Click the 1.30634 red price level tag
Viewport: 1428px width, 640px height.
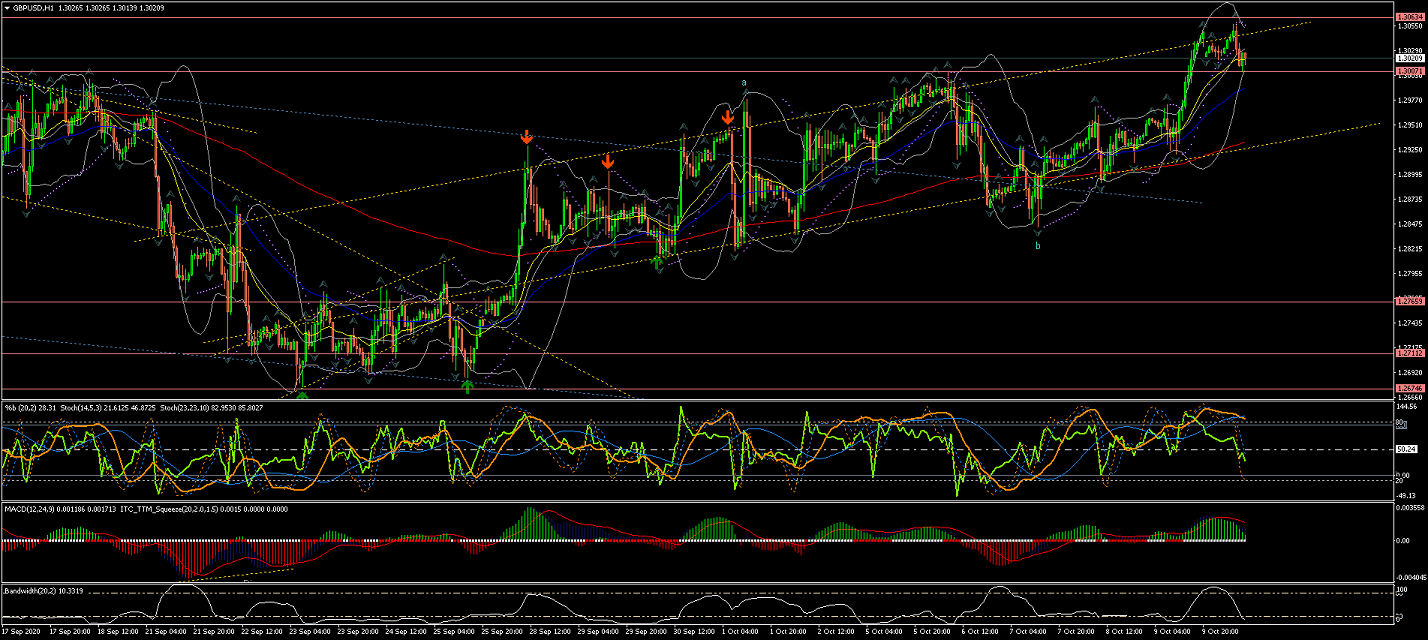1408,17
